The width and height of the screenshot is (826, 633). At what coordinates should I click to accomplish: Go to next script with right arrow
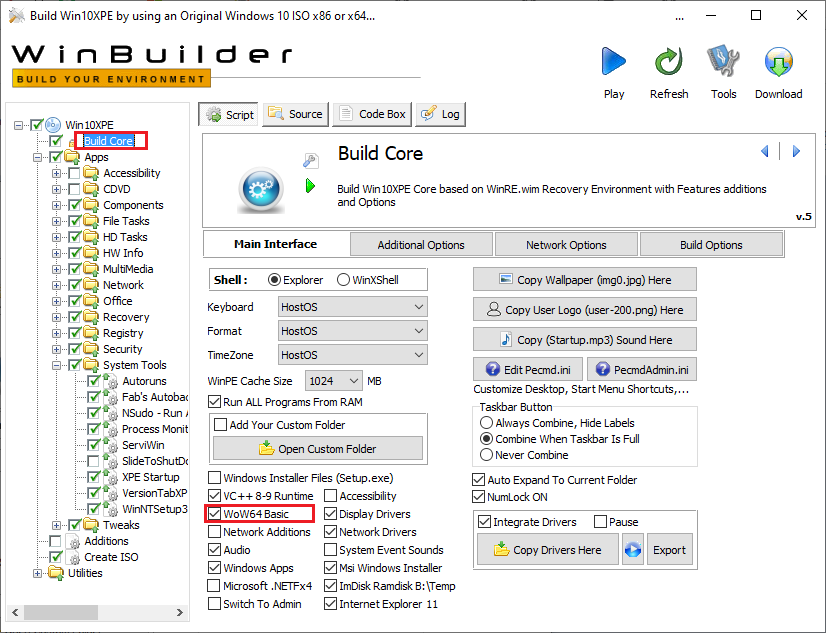796,152
